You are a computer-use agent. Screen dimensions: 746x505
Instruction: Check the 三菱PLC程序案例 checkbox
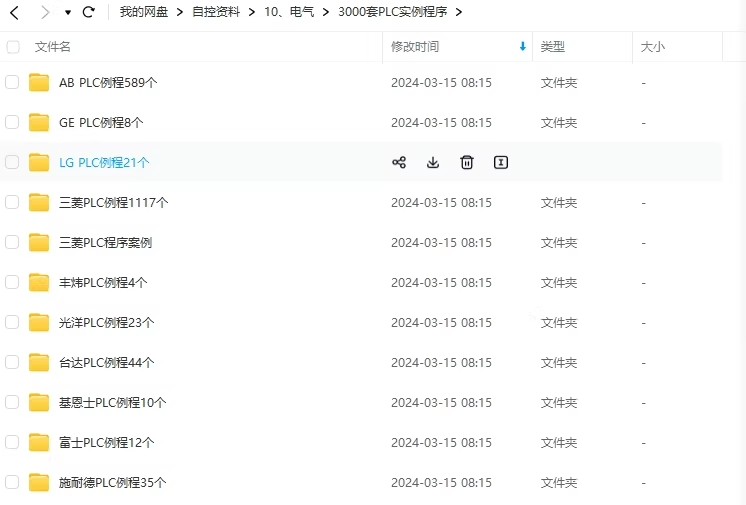pyautogui.click(x=12, y=242)
